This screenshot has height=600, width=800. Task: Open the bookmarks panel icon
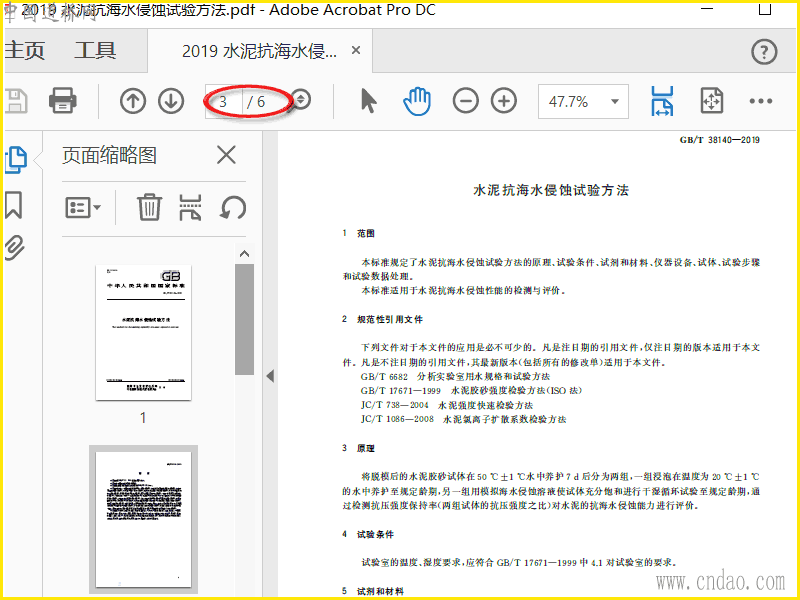14,205
